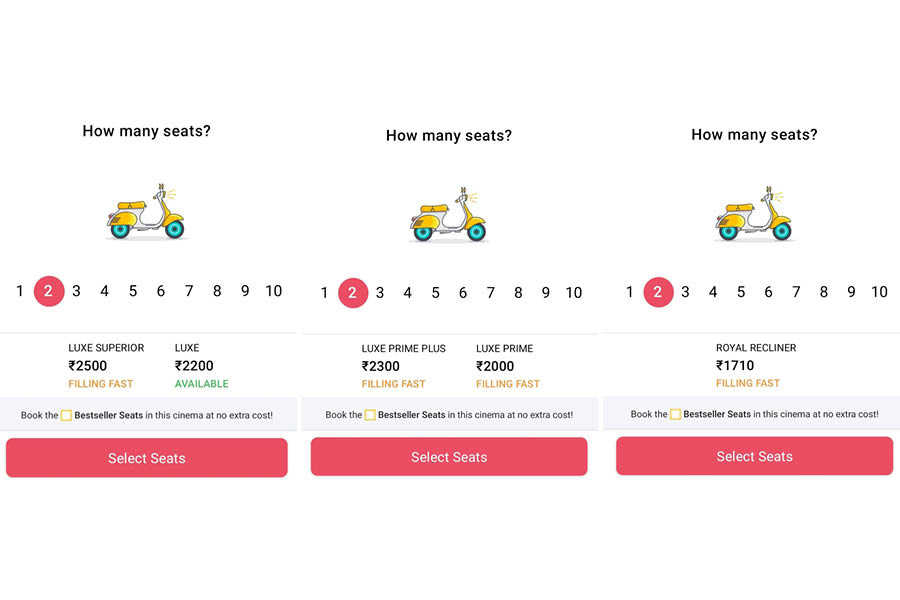The image size is (900, 600).
Task: Select 10 seats in the left panel
Action: tap(273, 291)
